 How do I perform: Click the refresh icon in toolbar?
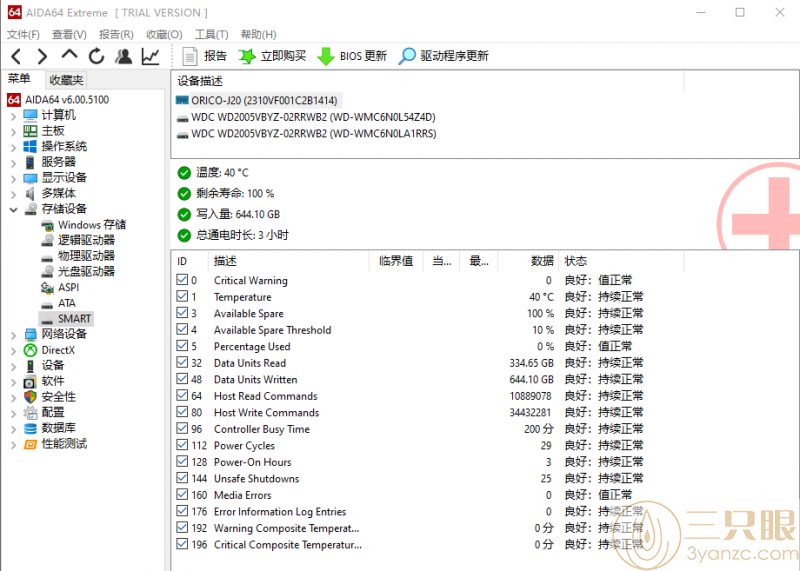[x=96, y=56]
